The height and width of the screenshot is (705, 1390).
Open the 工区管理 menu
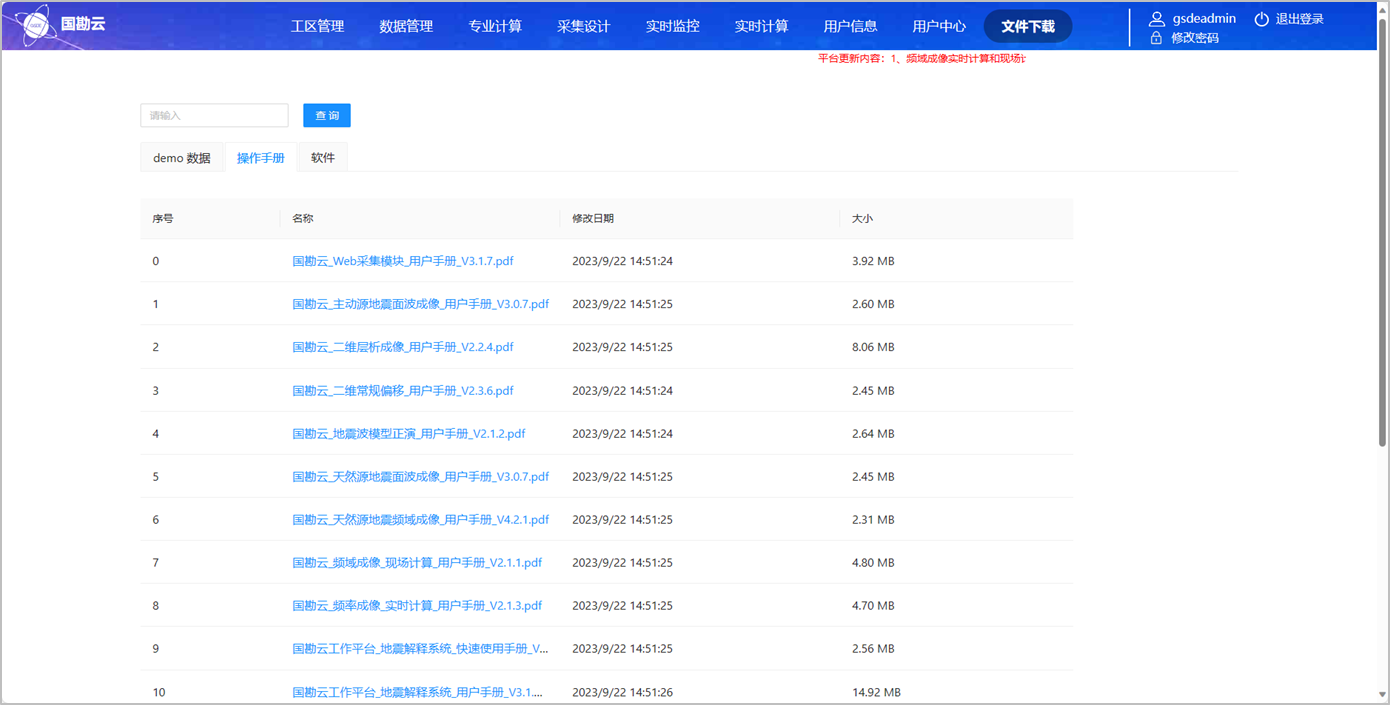click(x=317, y=26)
